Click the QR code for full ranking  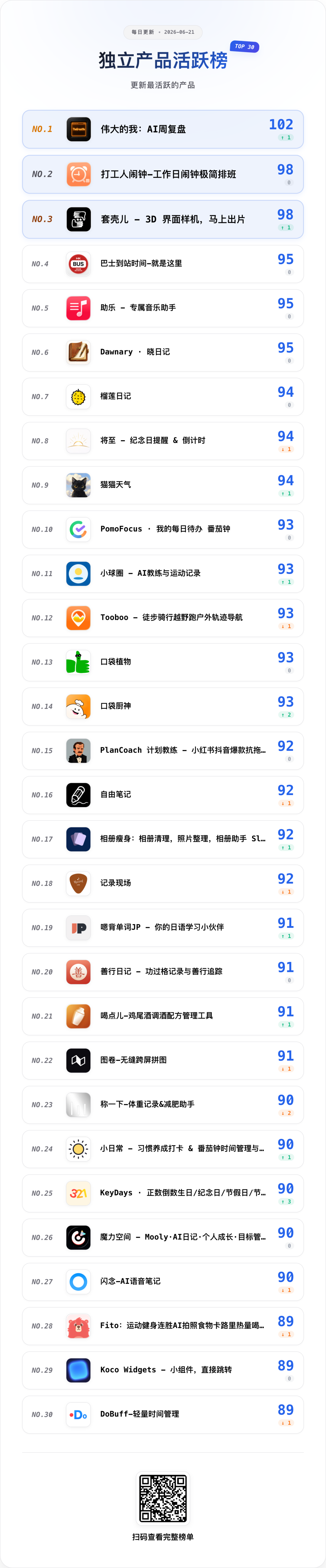(x=163, y=1497)
